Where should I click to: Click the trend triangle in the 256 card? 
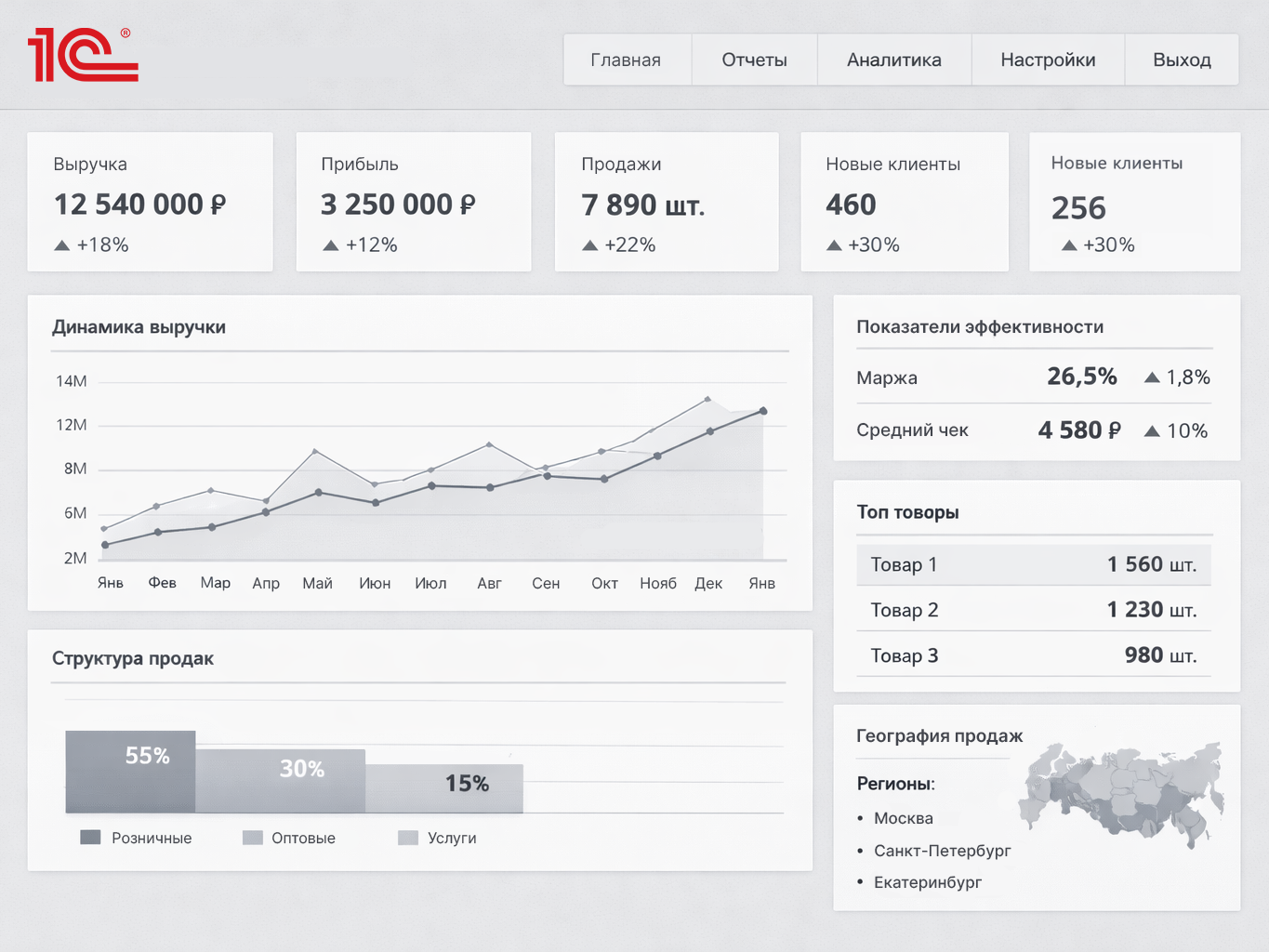coord(1069,245)
